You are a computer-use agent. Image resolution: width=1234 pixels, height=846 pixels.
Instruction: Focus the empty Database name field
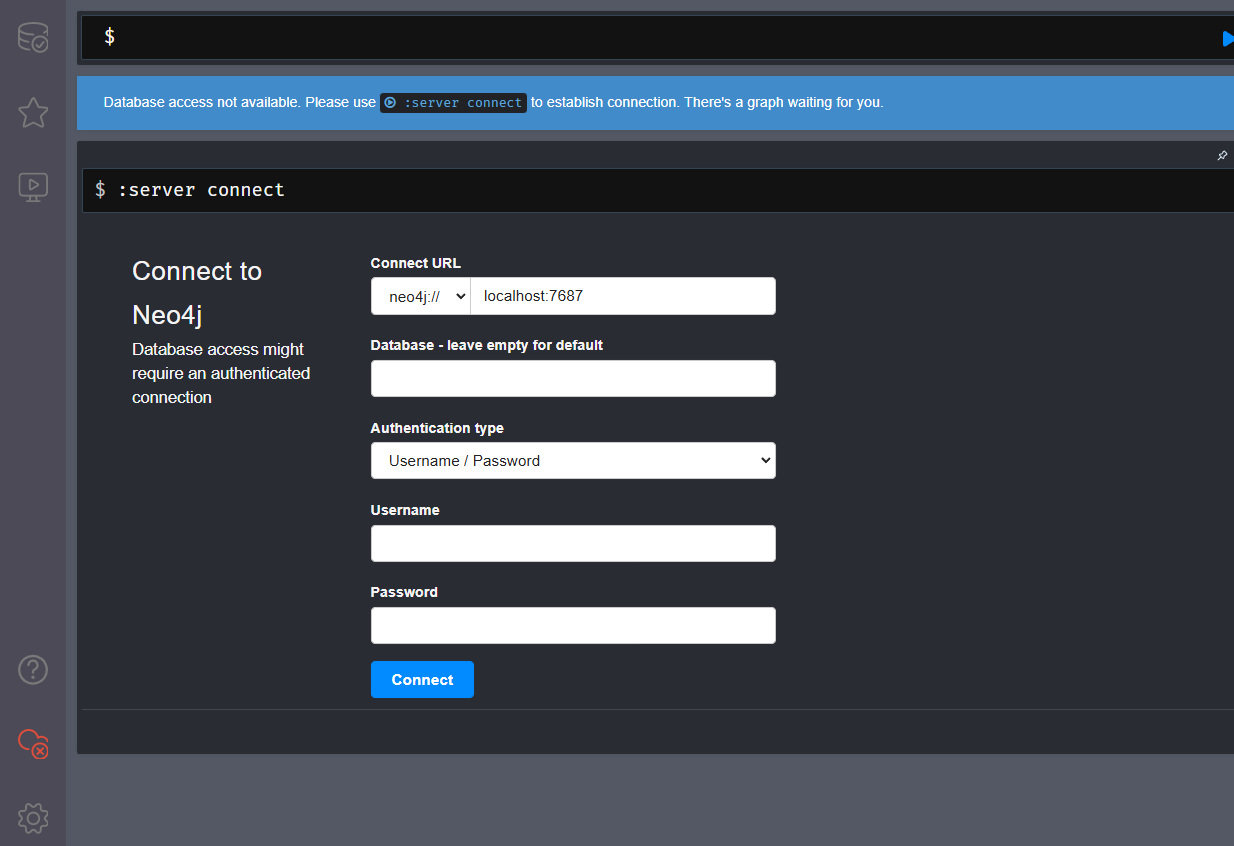[572, 378]
